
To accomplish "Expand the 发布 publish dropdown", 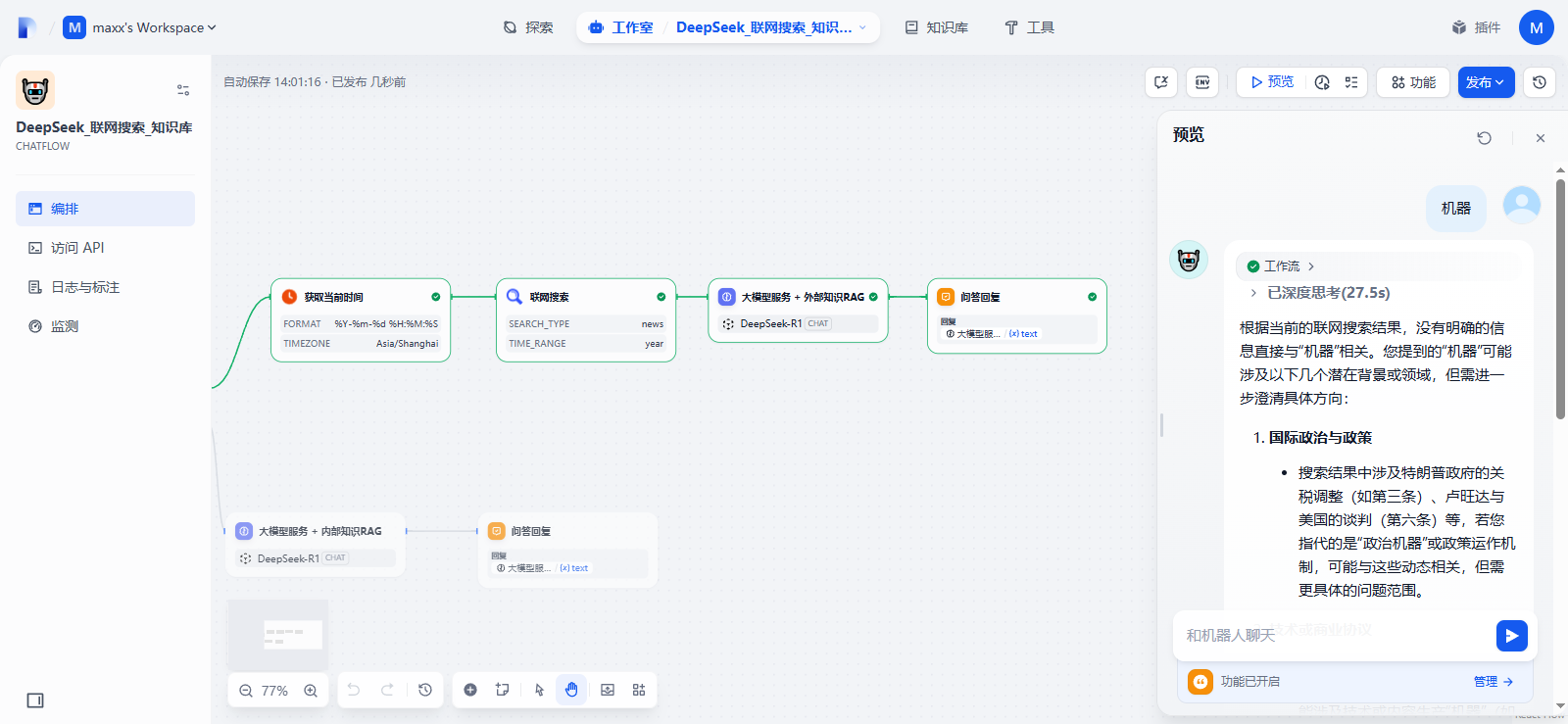I will coord(1486,82).
